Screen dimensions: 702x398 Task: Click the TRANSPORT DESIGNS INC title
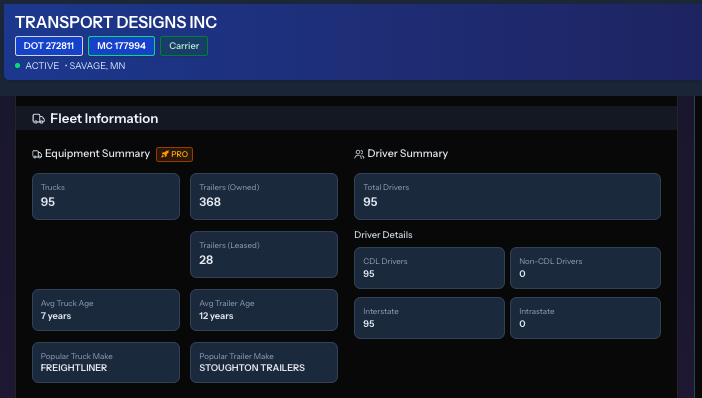point(116,22)
